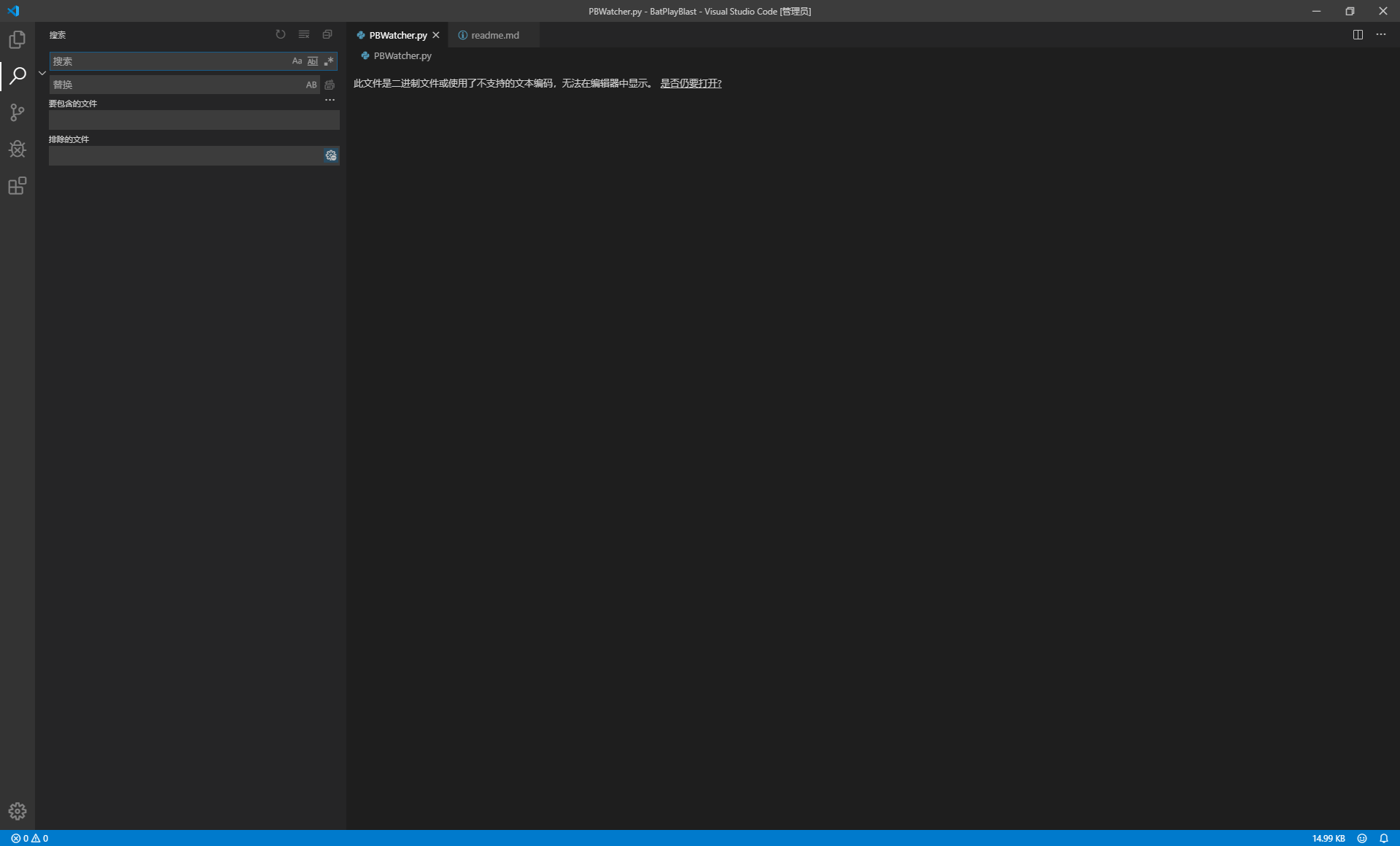Click the Replace All icon
Screen dimensions: 1400x846
tap(330, 85)
